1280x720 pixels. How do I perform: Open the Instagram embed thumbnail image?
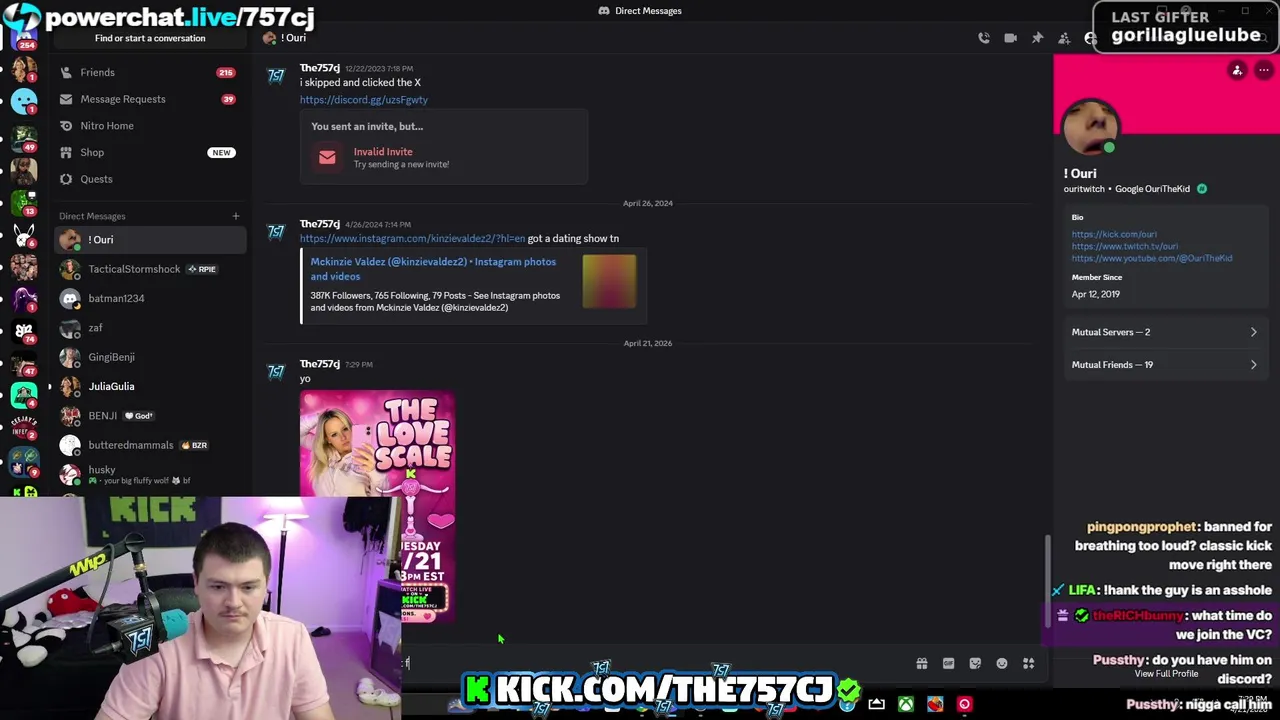coord(609,281)
